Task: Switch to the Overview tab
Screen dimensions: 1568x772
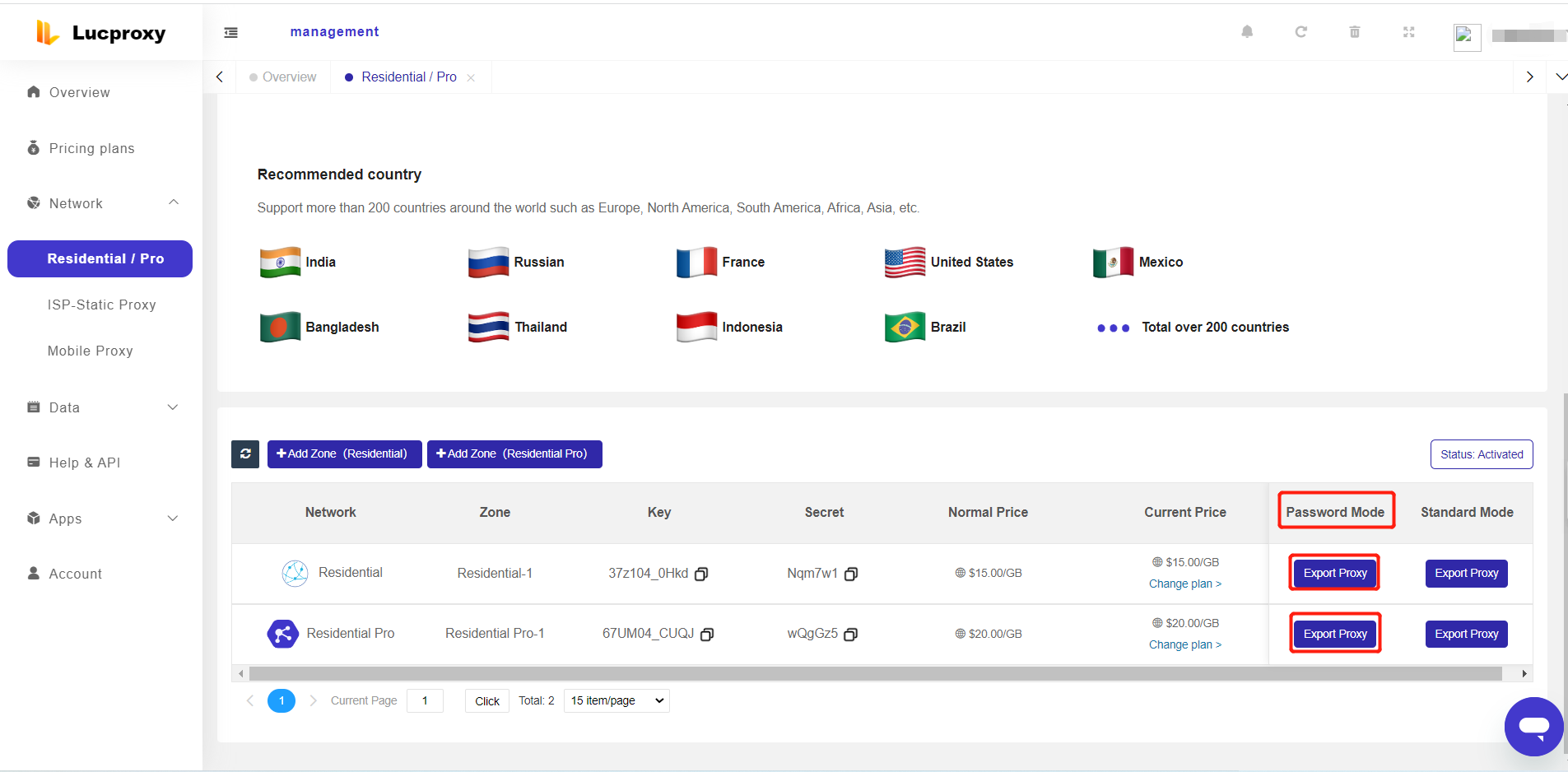Action: 282,77
